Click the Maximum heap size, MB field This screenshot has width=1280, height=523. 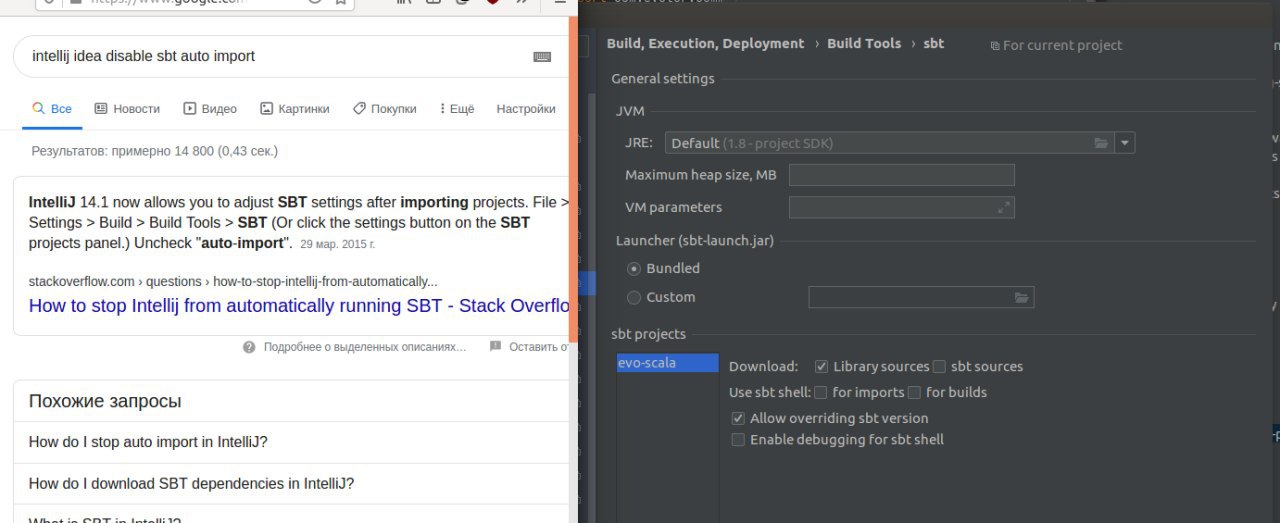pos(902,175)
